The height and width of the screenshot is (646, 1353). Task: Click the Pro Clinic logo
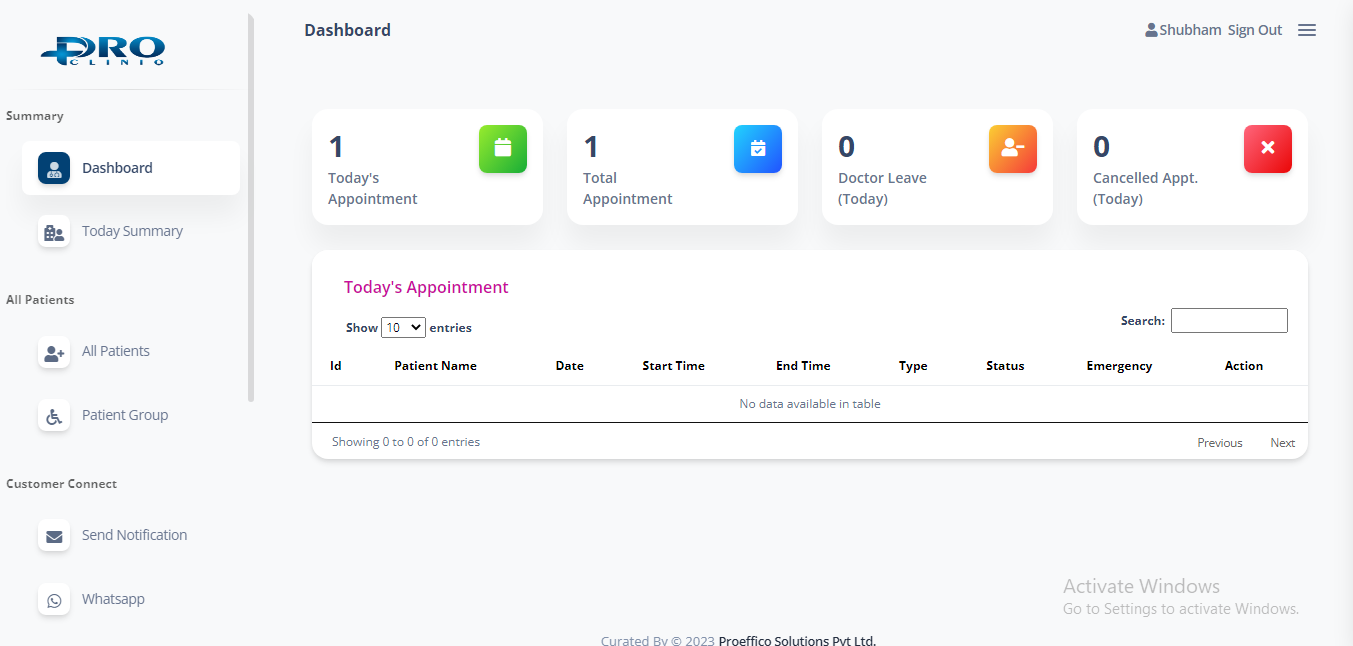coord(104,50)
